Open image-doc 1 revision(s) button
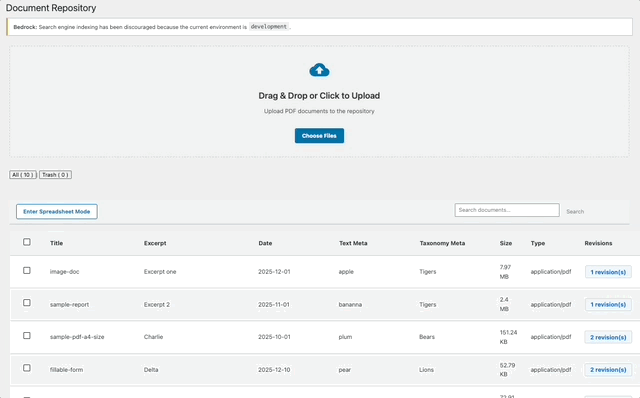Viewport: 640px width, 398px height. (608, 272)
